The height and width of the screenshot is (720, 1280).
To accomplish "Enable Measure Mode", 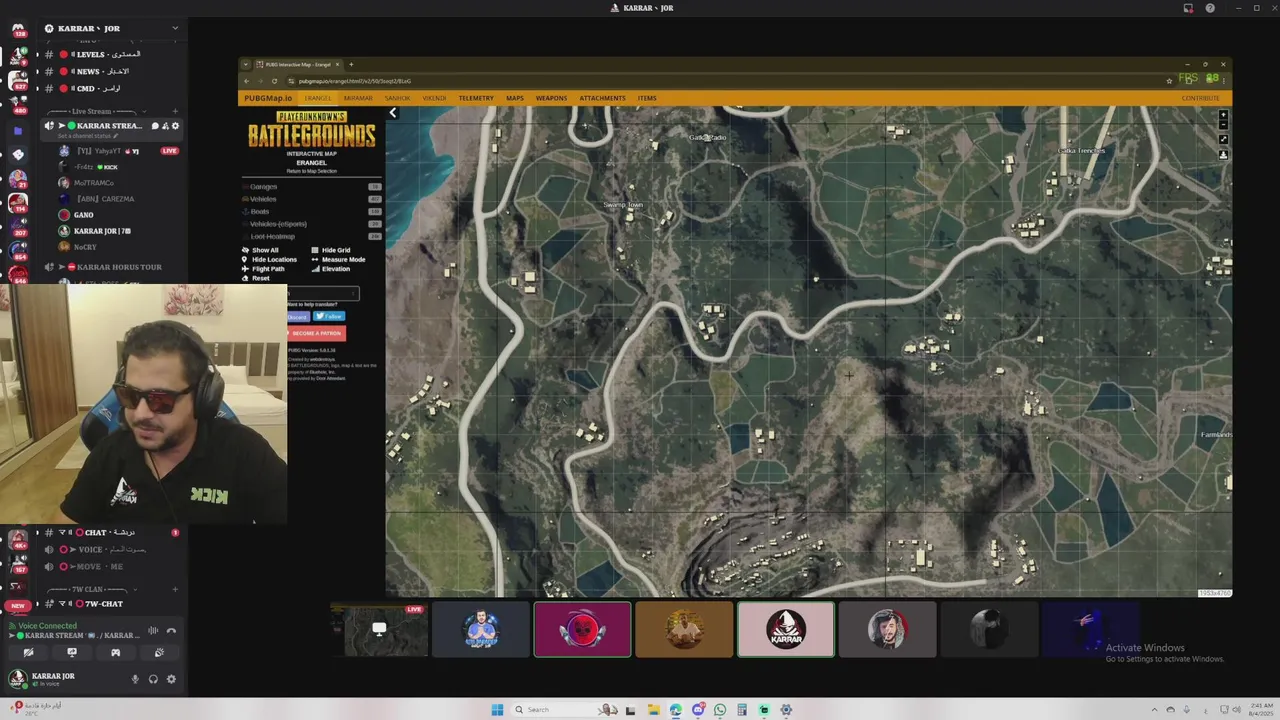I will 338,260.
